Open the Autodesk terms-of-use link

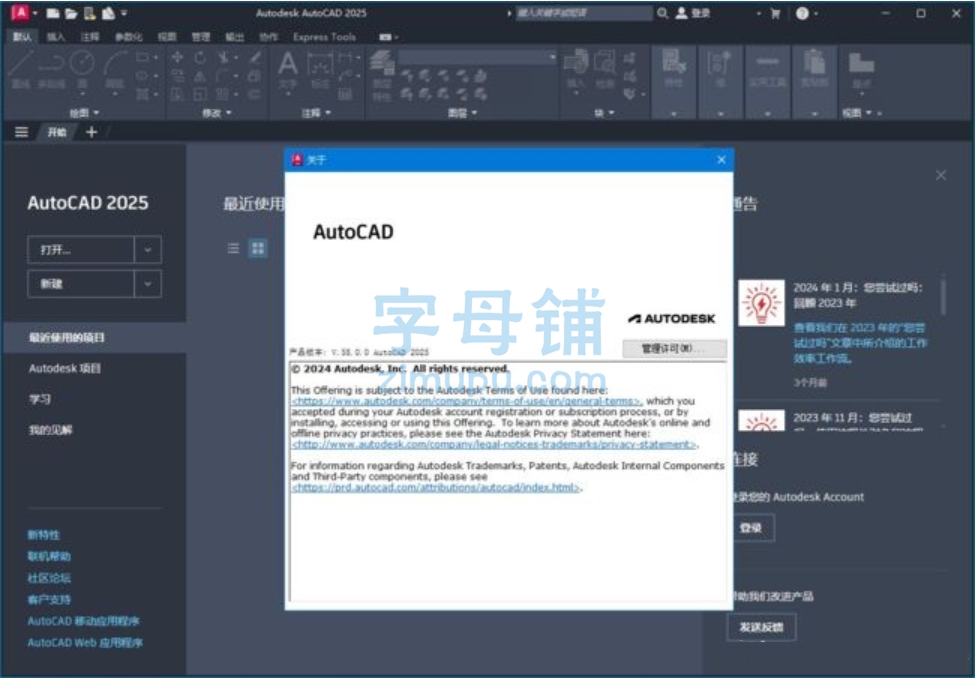(466, 402)
